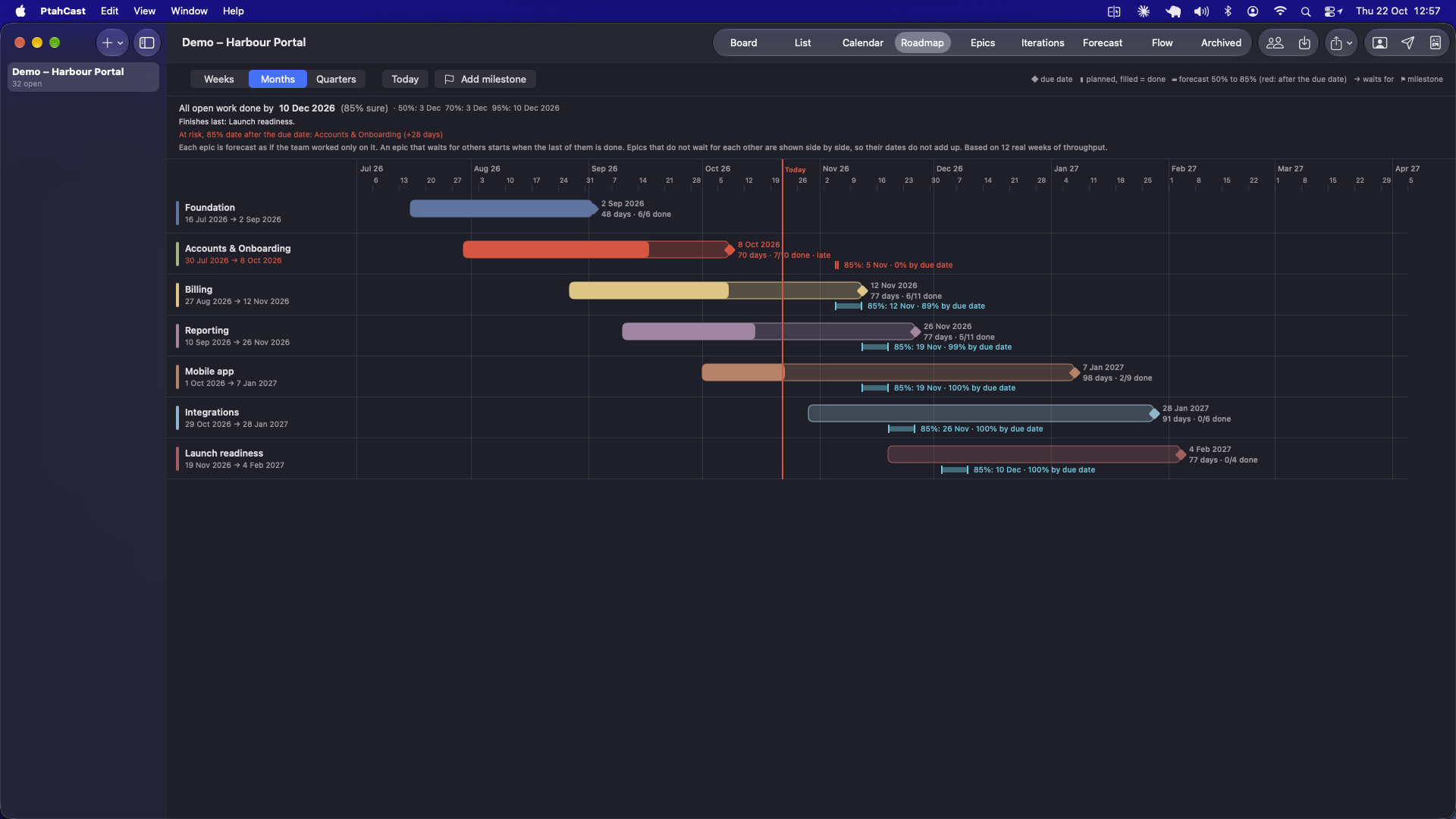Viewport: 1456px width, 819px height.
Task: Open the team members people icon
Action: point(1275,43)
